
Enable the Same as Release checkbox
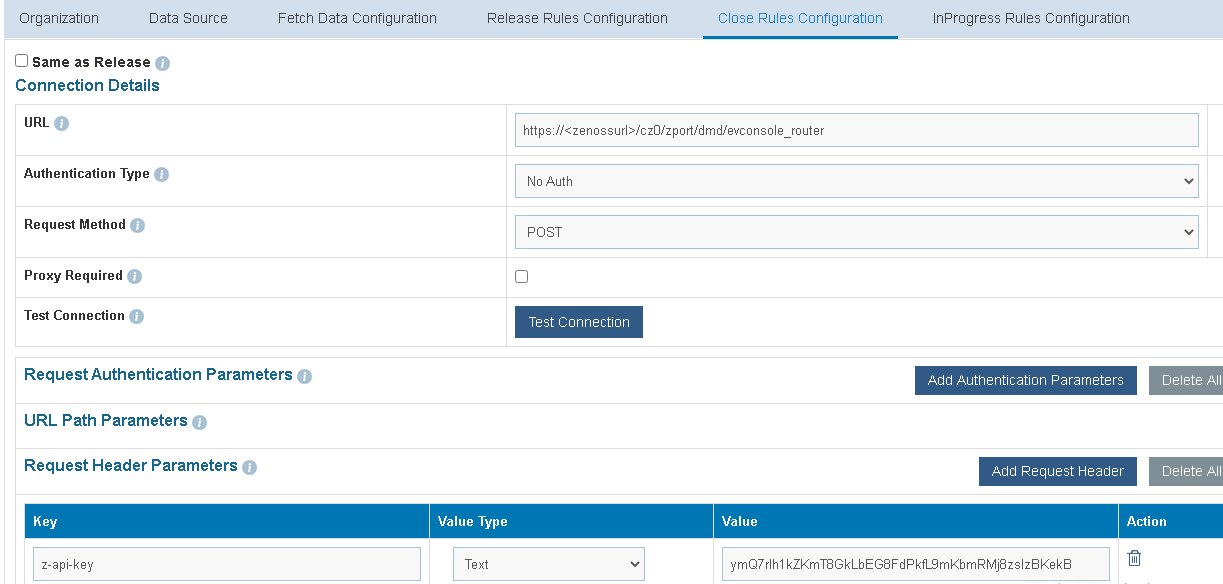point(22,61)
